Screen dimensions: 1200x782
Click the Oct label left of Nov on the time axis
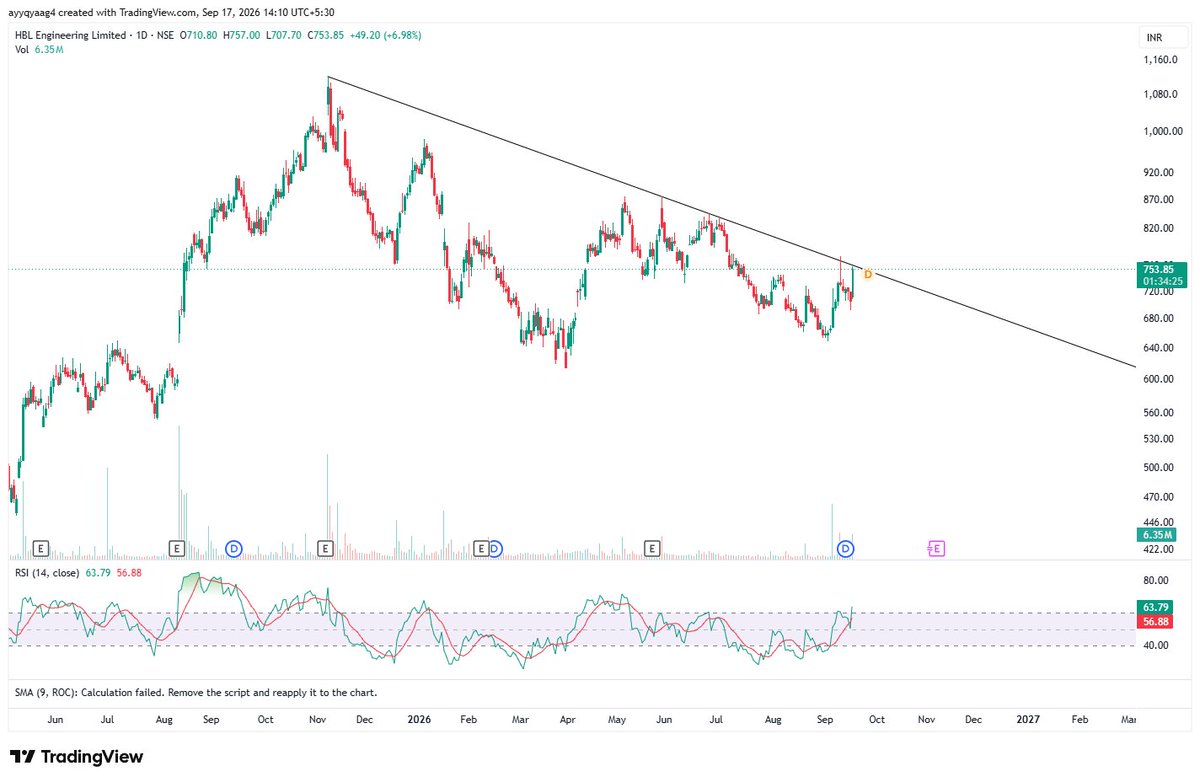click(x=266, y=719)
